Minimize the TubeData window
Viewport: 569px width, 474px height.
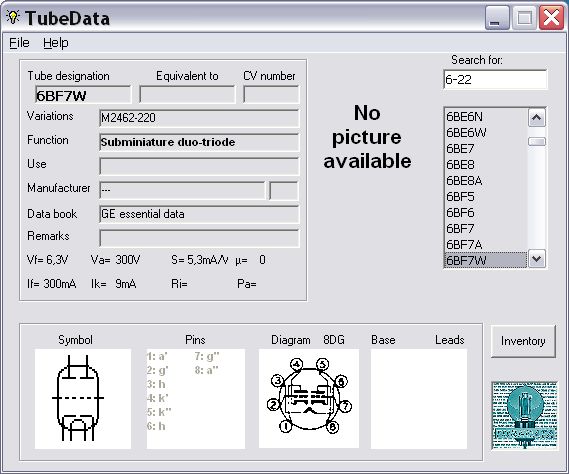click(497, 18)
